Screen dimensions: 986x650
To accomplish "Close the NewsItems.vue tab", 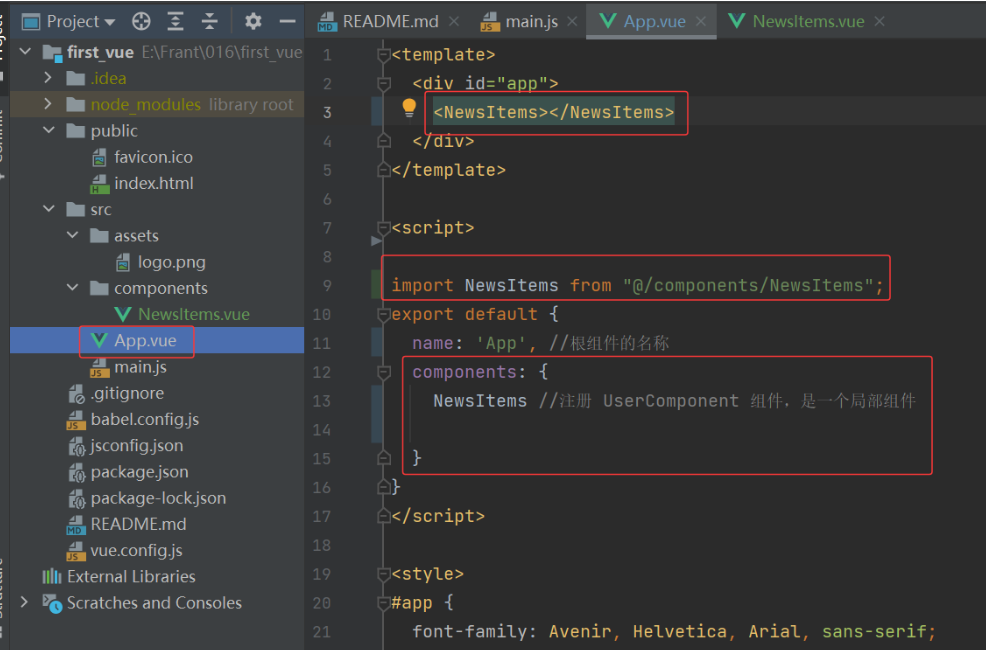I will (879, 21).
